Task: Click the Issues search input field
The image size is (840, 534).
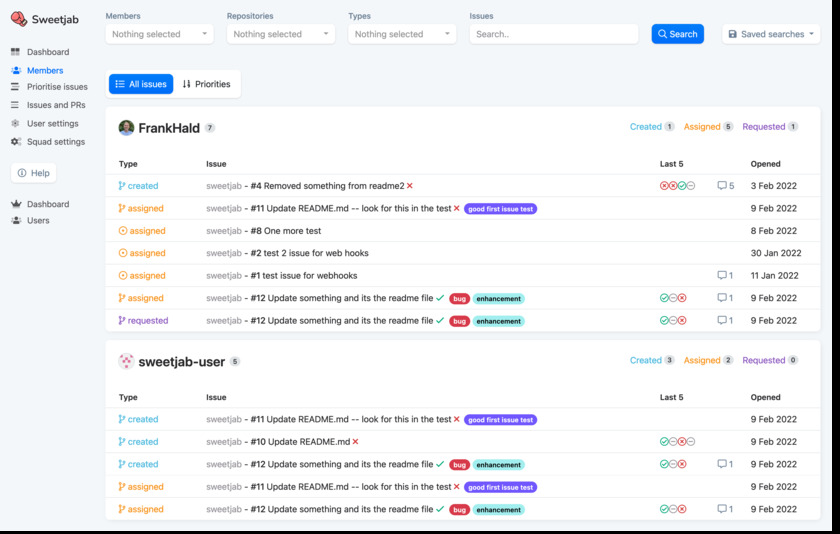Action: click(x=553, y=34)
